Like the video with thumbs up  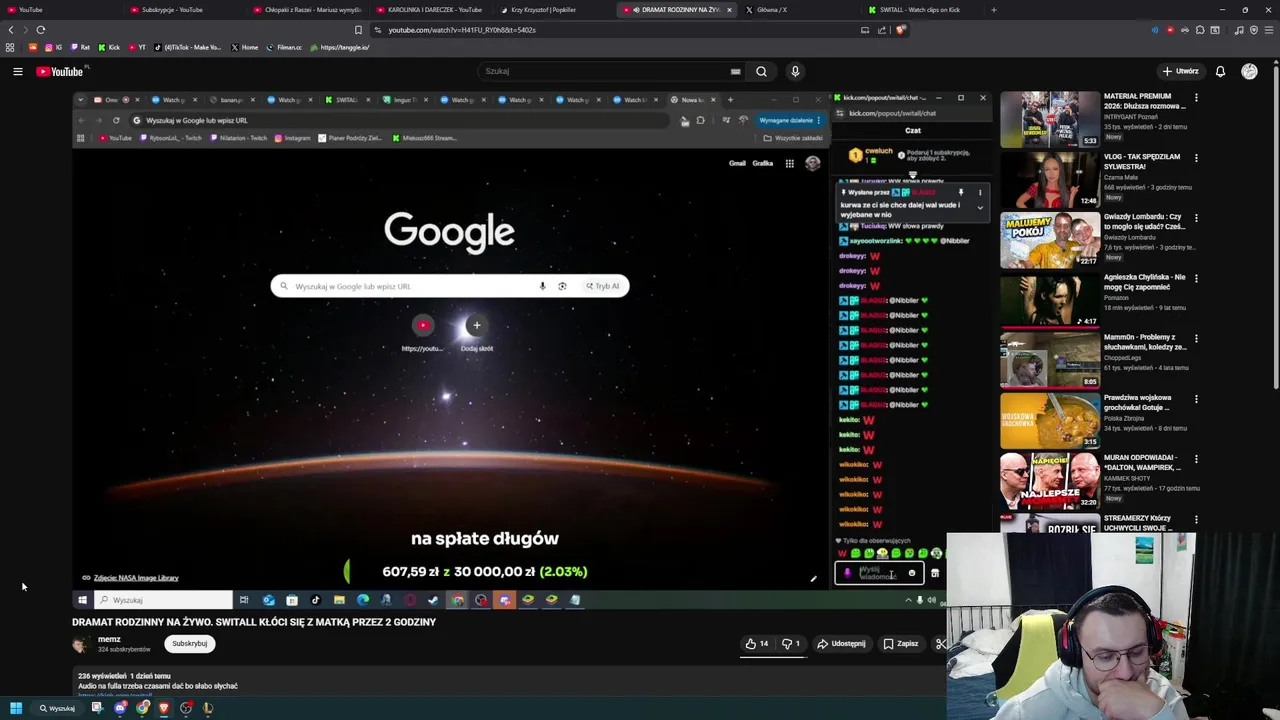pyautogui.click(x=757, y=644)
